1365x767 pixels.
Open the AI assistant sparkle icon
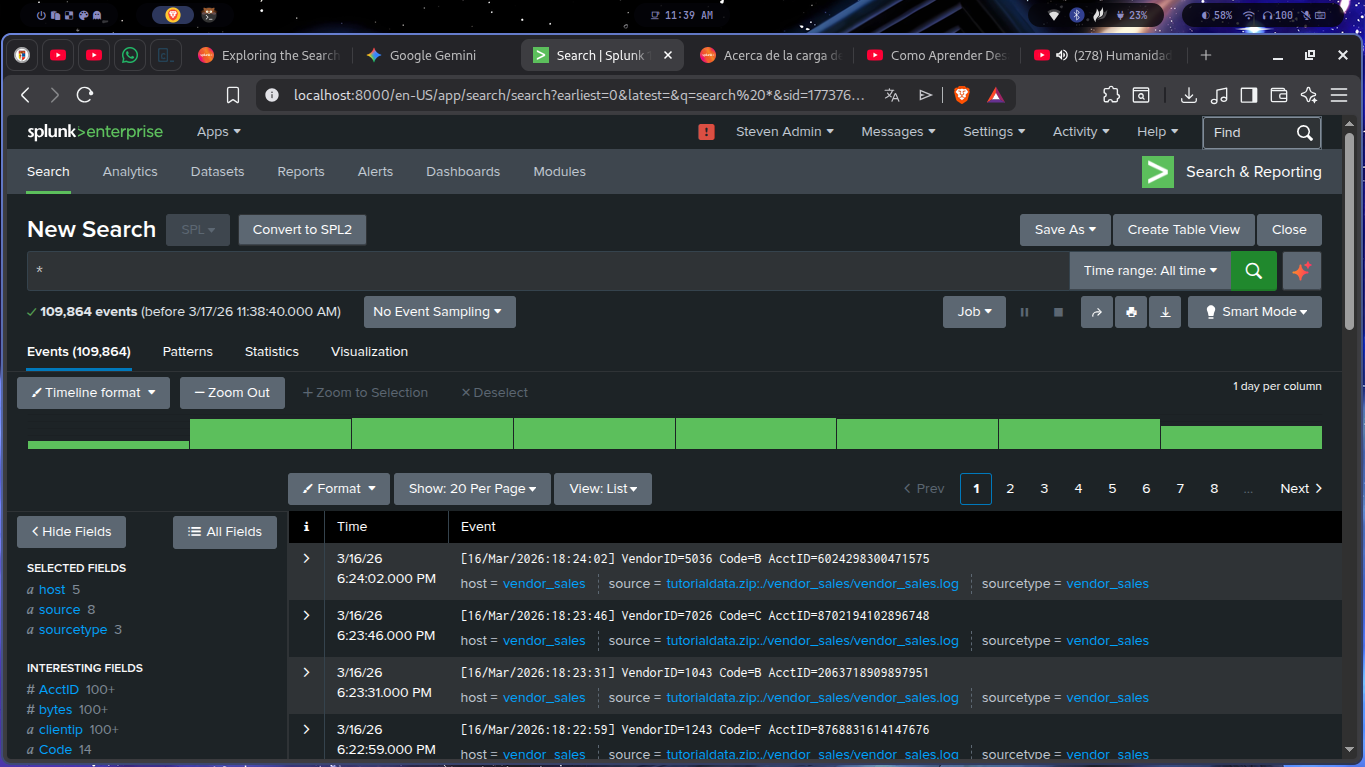[x=1301, y=271]
